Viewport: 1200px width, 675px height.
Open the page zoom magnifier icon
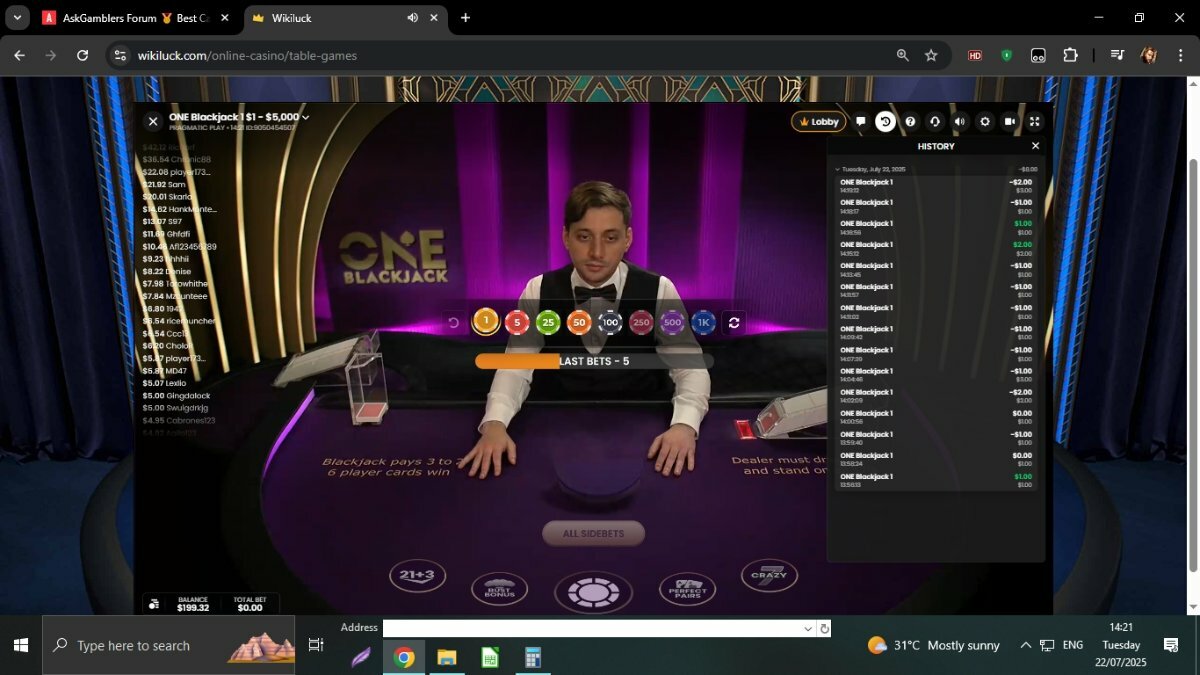pyautogui.click(x=903, y=56)
